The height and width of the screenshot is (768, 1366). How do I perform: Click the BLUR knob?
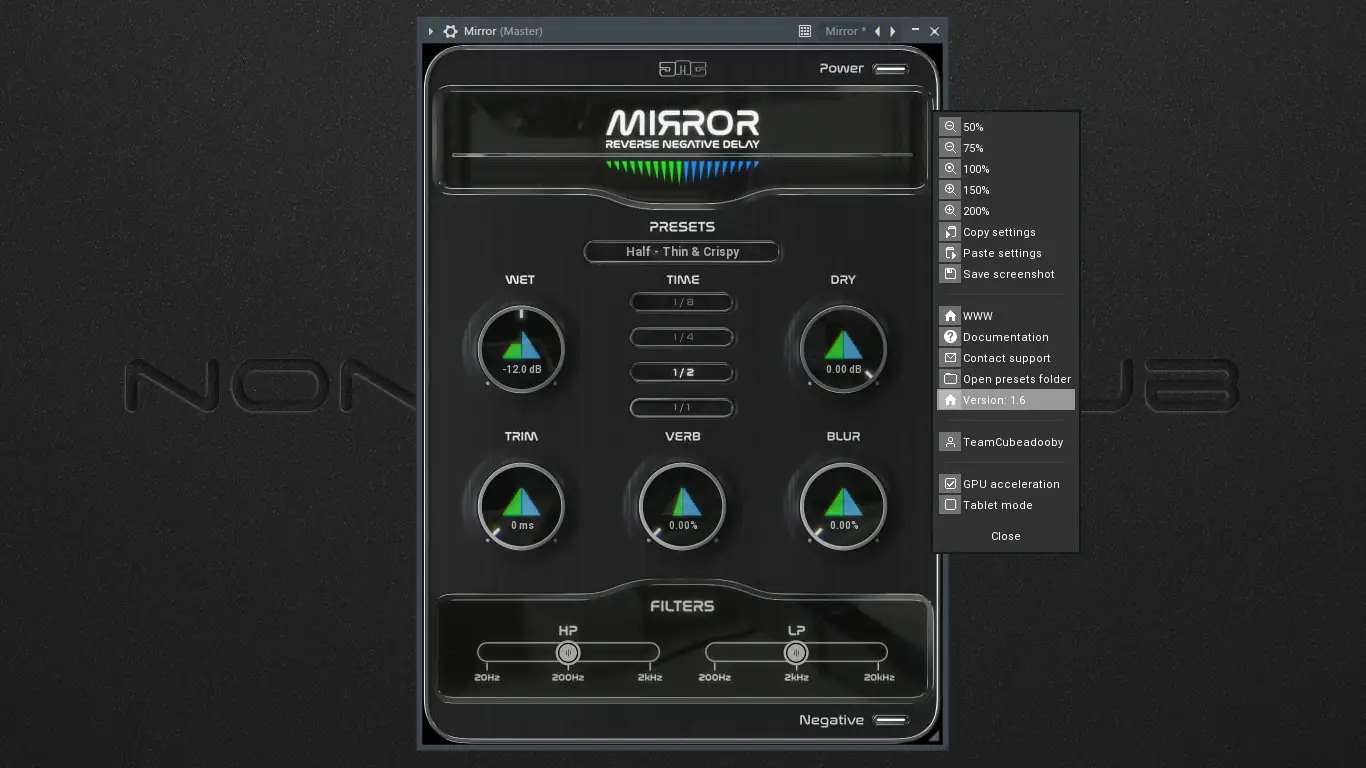pos(843,506)
